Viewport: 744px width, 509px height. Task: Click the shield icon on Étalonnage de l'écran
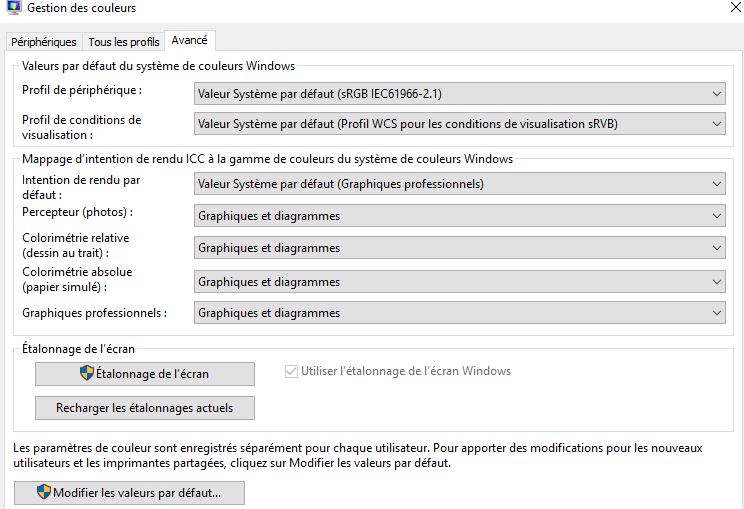(x=87, y=374)
